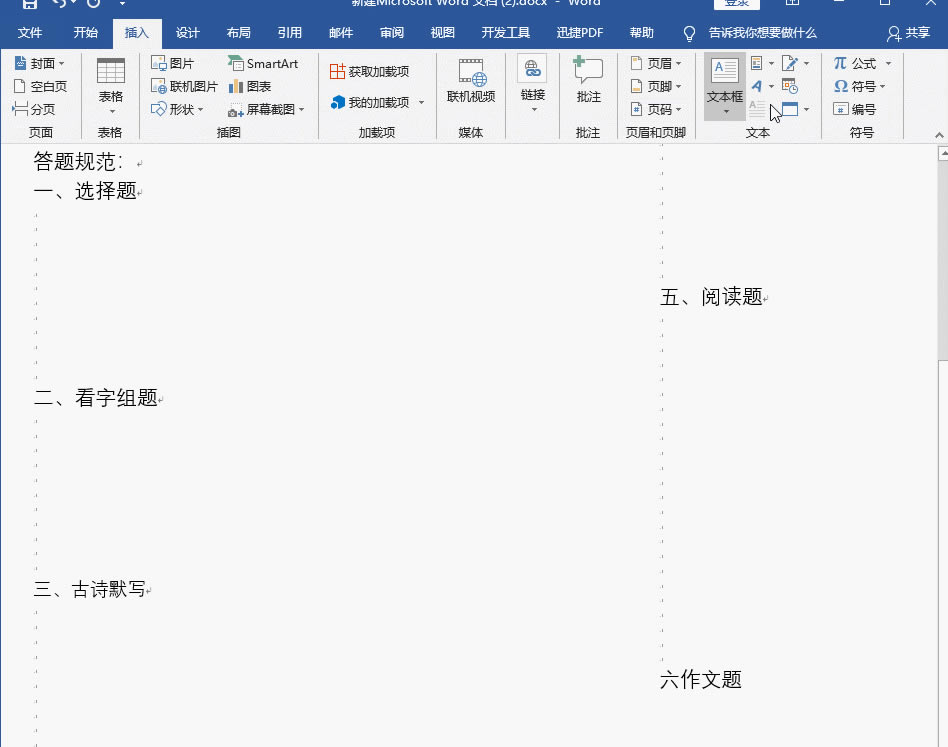Insert a page break using 分页
Image resolution: width=948 pixels, height=747 pixels.
click(x=34, y=110)
